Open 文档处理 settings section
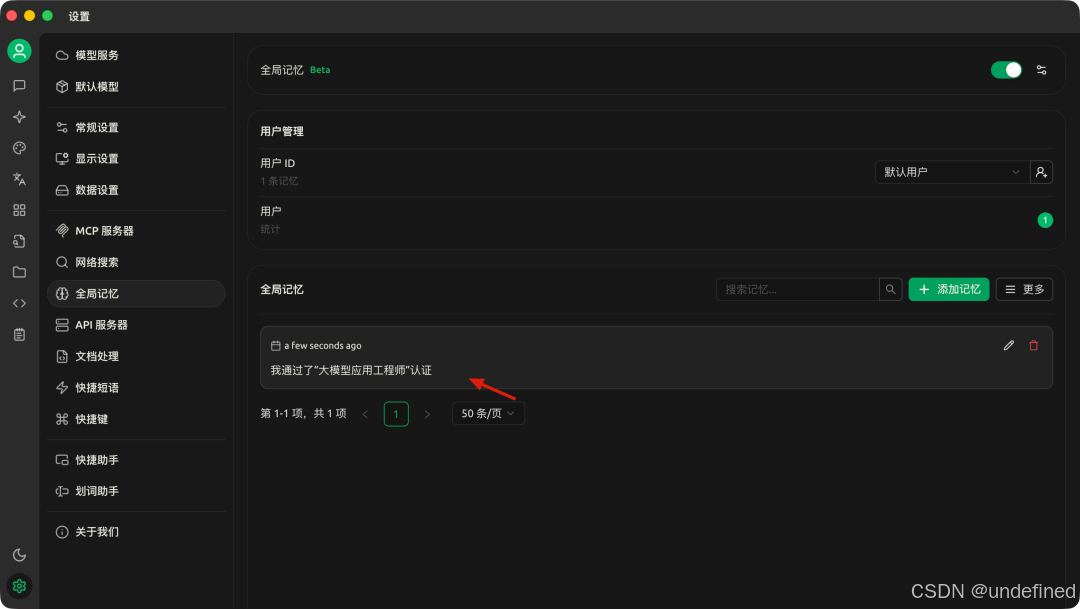 (x=136, y=356)
